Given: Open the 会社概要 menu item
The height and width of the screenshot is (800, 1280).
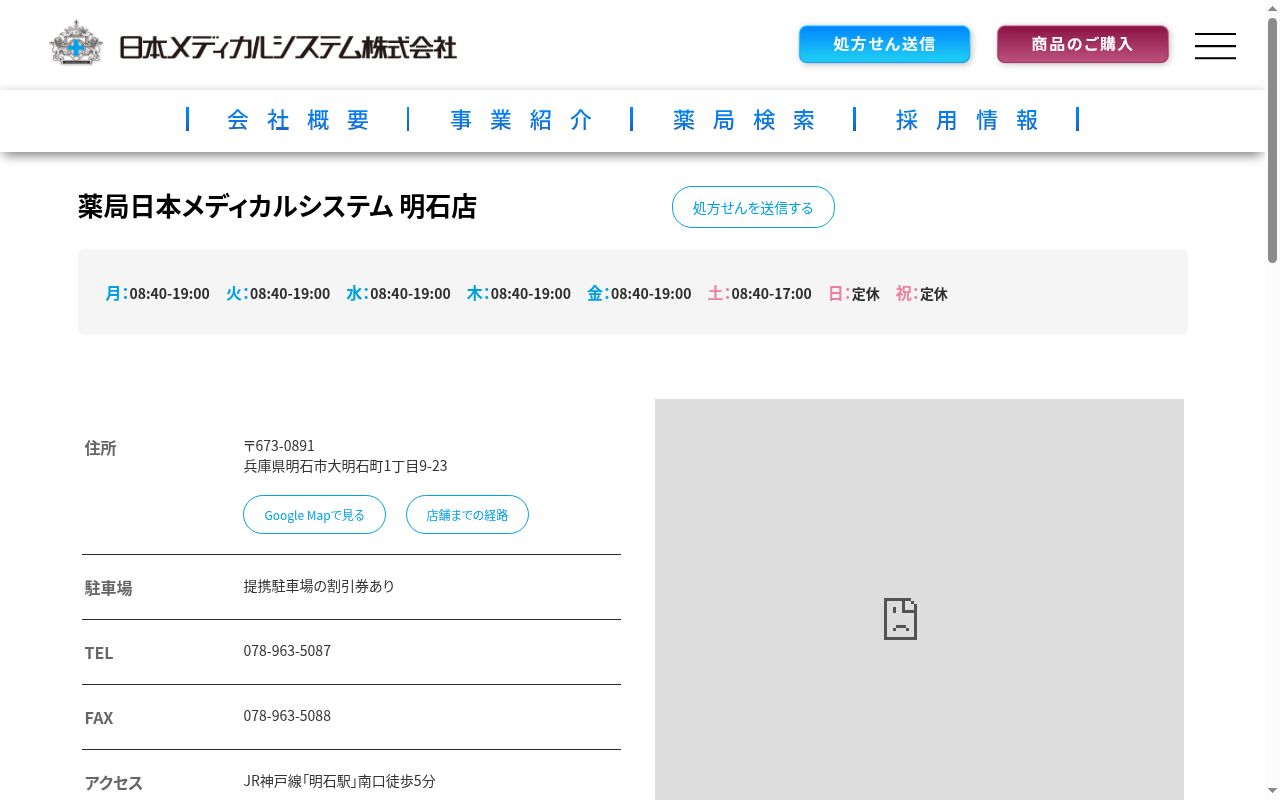Looking at the screenshot, I should tap(299, 120).
